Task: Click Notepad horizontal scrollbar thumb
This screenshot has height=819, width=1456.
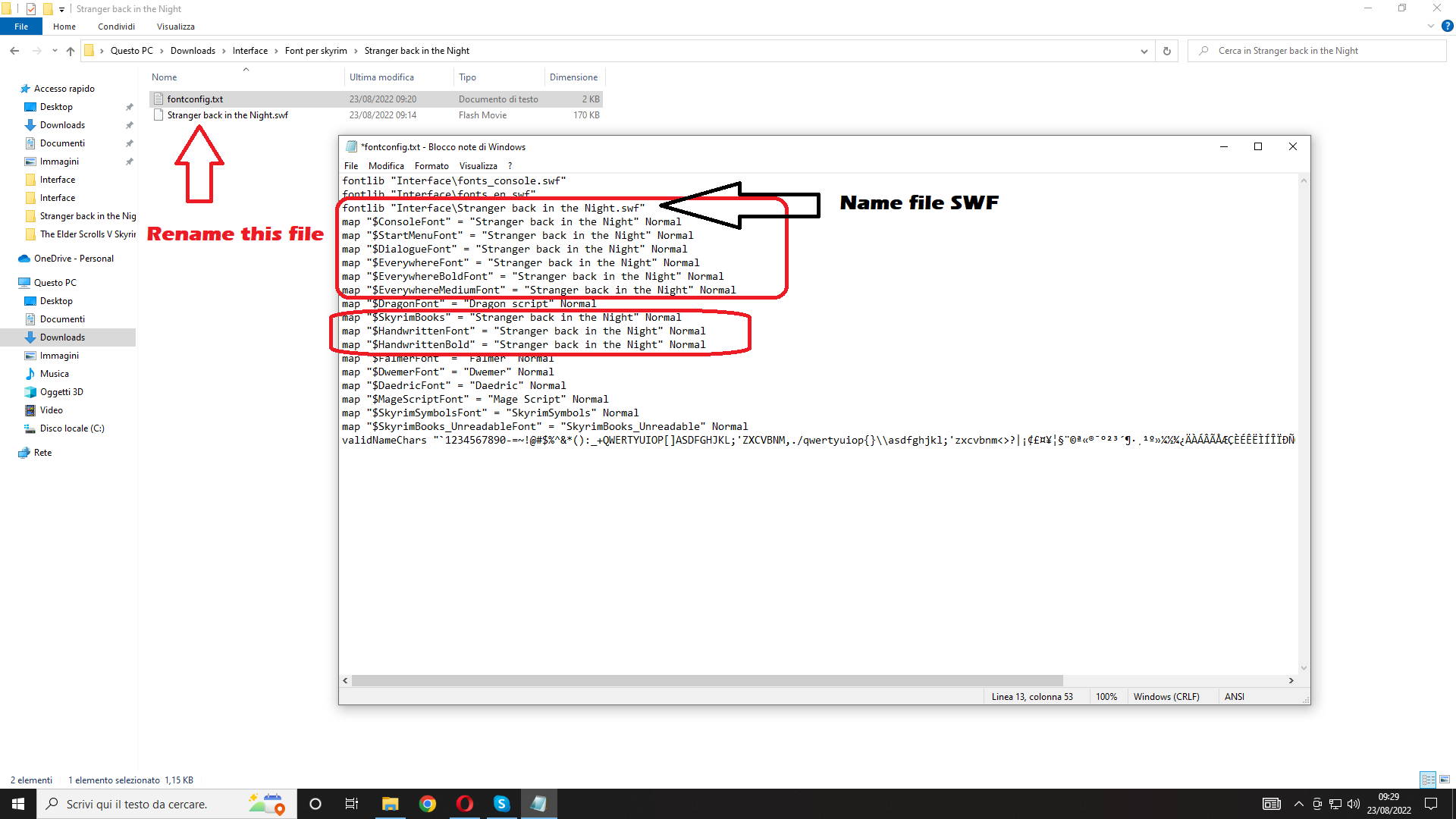Action: click(x=707, y=681)
